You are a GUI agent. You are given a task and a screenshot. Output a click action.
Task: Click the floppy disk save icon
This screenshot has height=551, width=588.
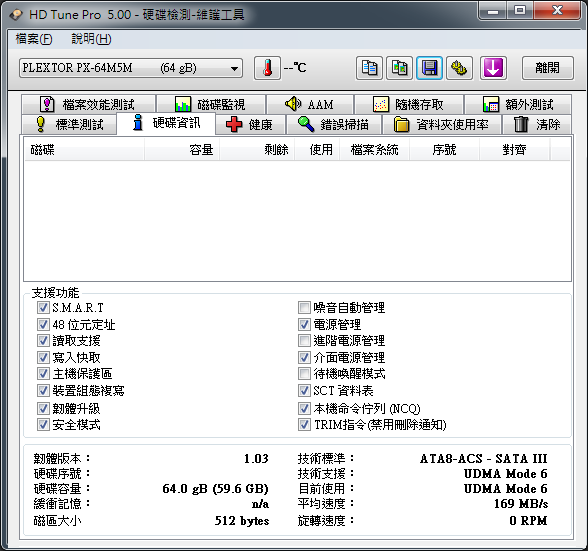[429, 68]
